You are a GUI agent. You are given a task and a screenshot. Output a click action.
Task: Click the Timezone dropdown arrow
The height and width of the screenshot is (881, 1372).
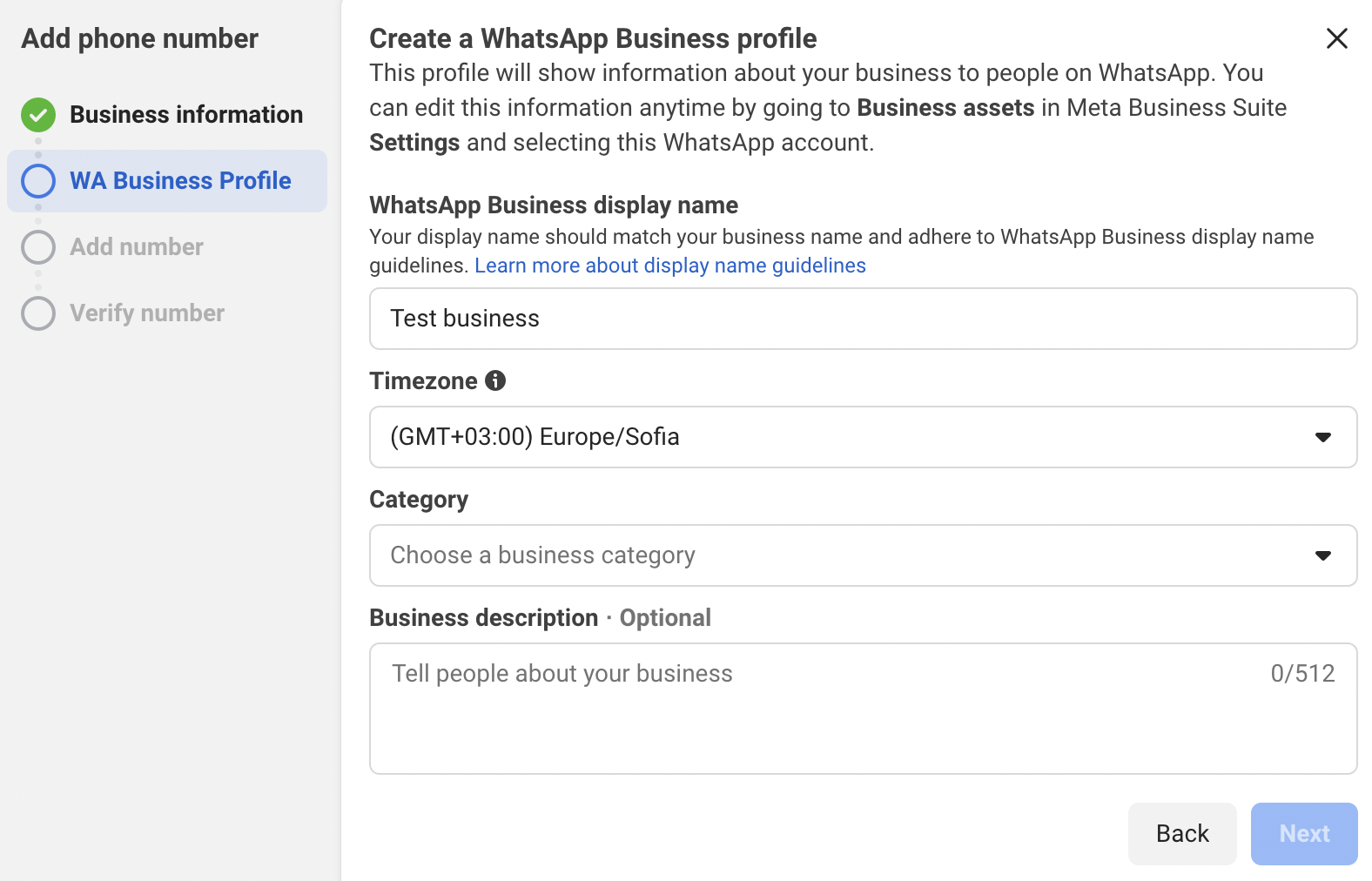point(1323,437)
